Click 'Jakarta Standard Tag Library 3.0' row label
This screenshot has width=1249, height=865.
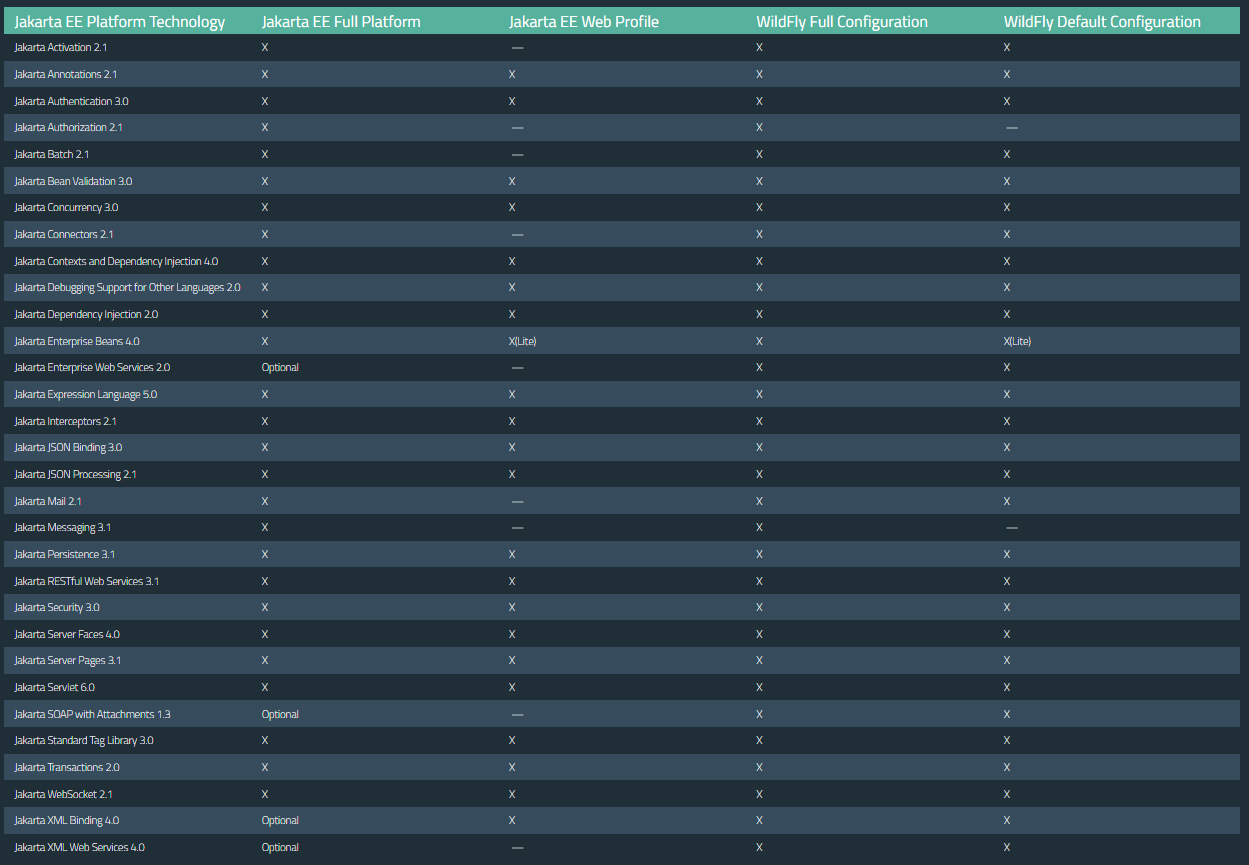coord(84,741)
